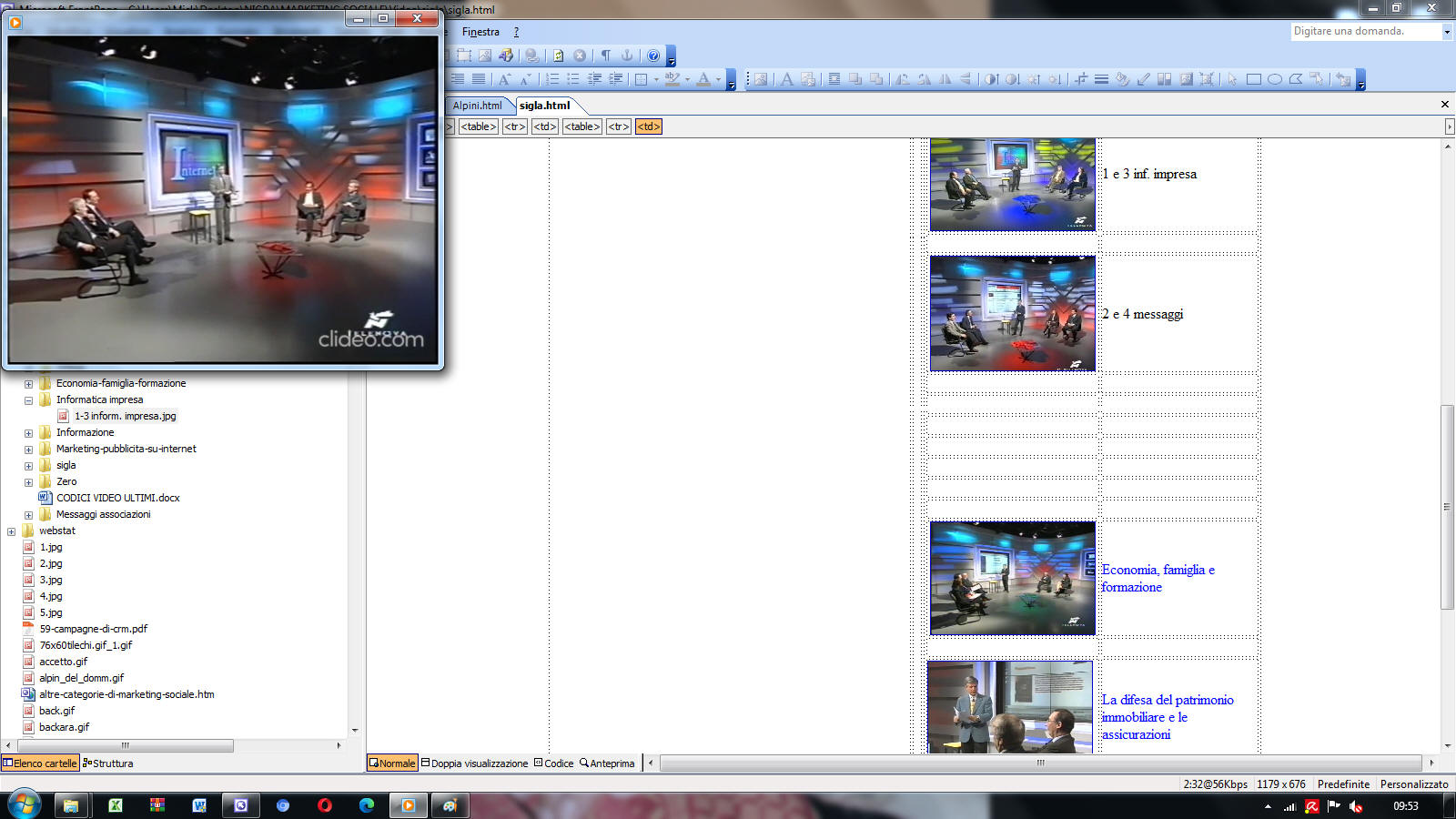Click the font color icon
The width and height of the screenshot is (1456, 819).
point(703,79)
